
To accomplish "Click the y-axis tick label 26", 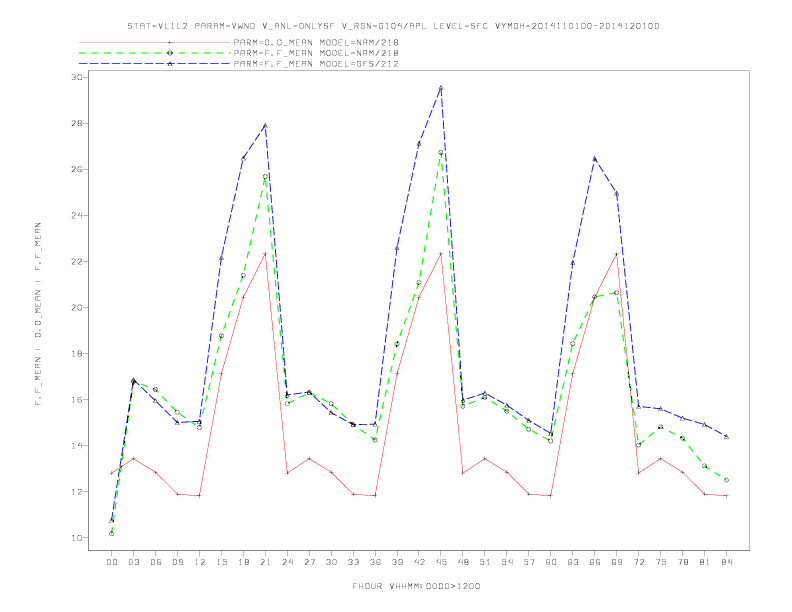I will [77, 169].
